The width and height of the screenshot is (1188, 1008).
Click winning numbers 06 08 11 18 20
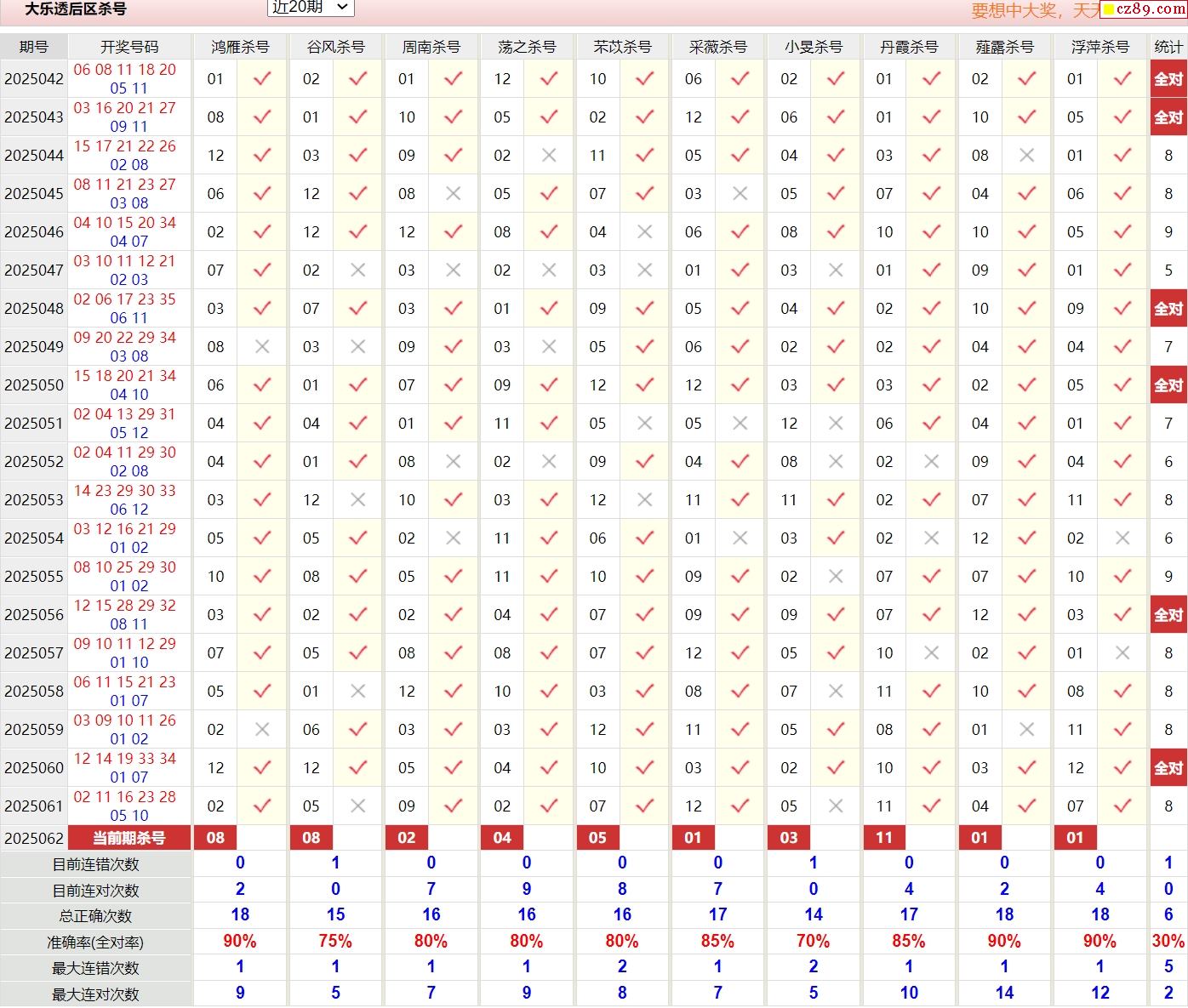[x=125, y=70]
